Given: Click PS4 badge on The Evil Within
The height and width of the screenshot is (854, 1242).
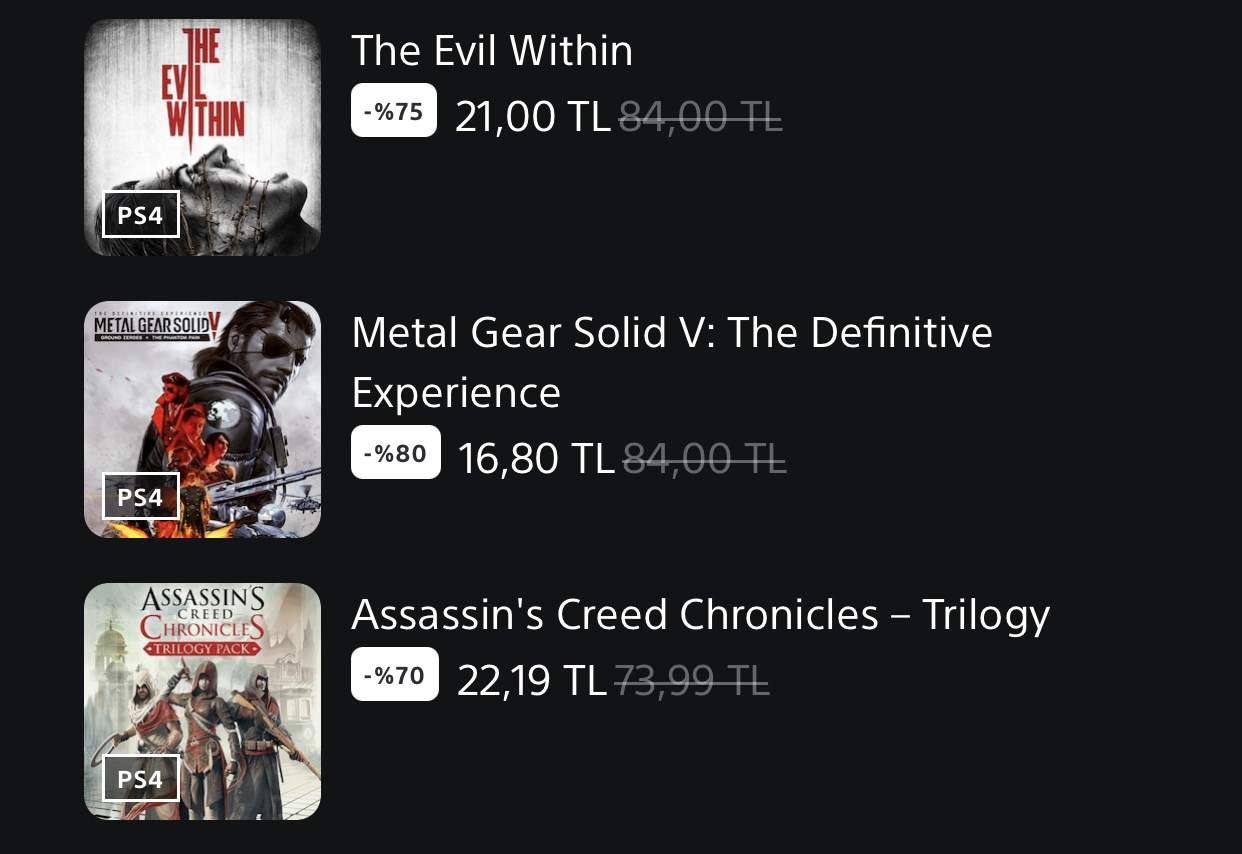Looking at the screenshot, I should pyautogui.click(x=140, y=214).
